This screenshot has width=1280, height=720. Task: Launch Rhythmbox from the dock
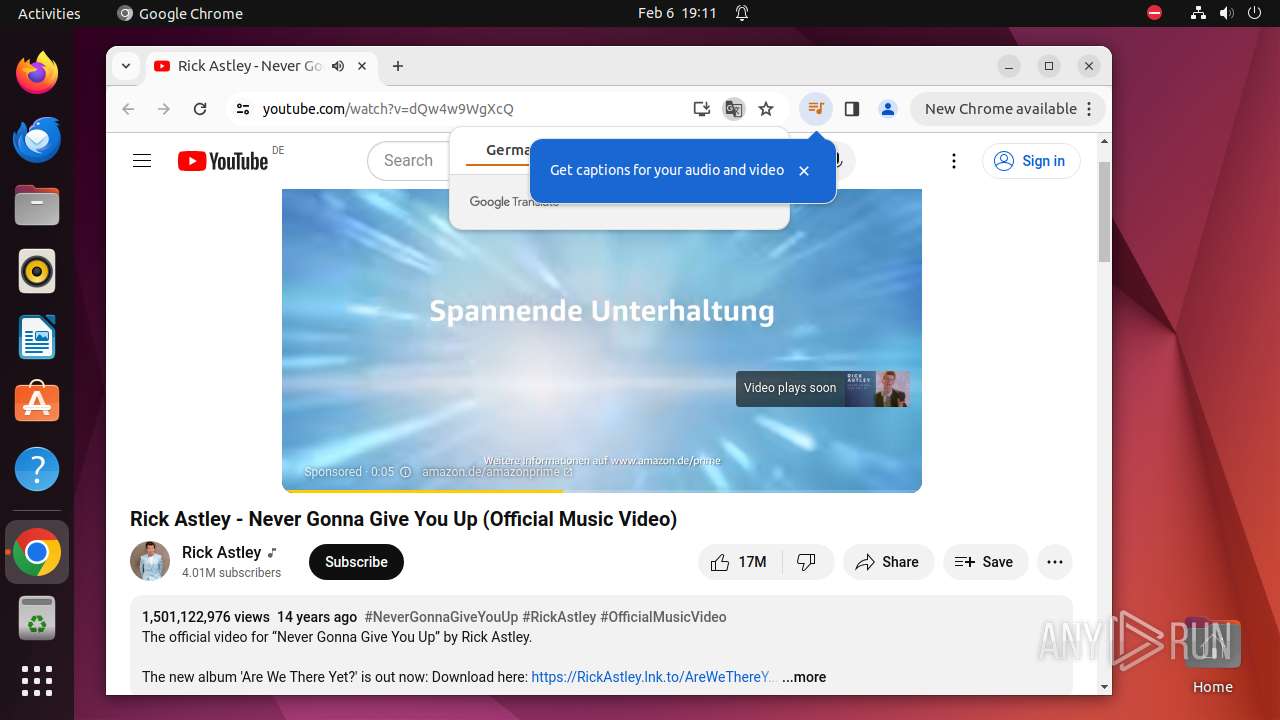[37, 271]
